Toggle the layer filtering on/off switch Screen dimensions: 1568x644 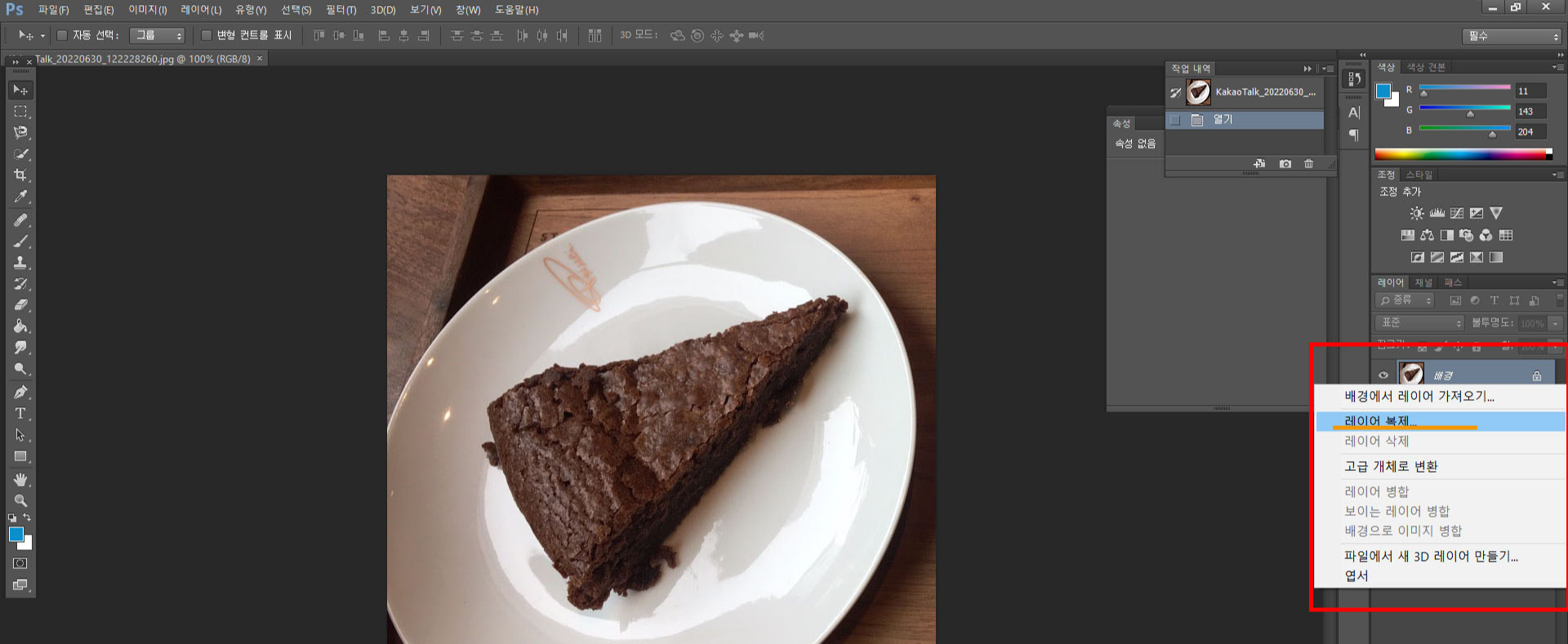[1560, 300]
